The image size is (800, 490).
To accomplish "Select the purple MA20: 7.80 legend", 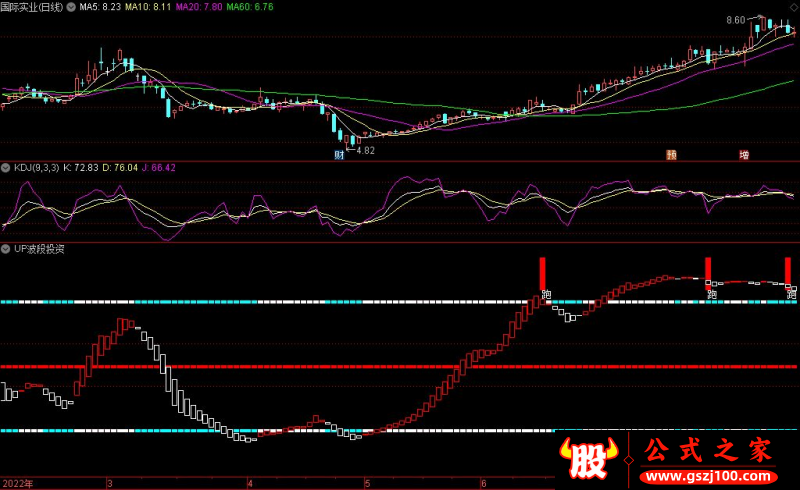I will coord(199,7).
